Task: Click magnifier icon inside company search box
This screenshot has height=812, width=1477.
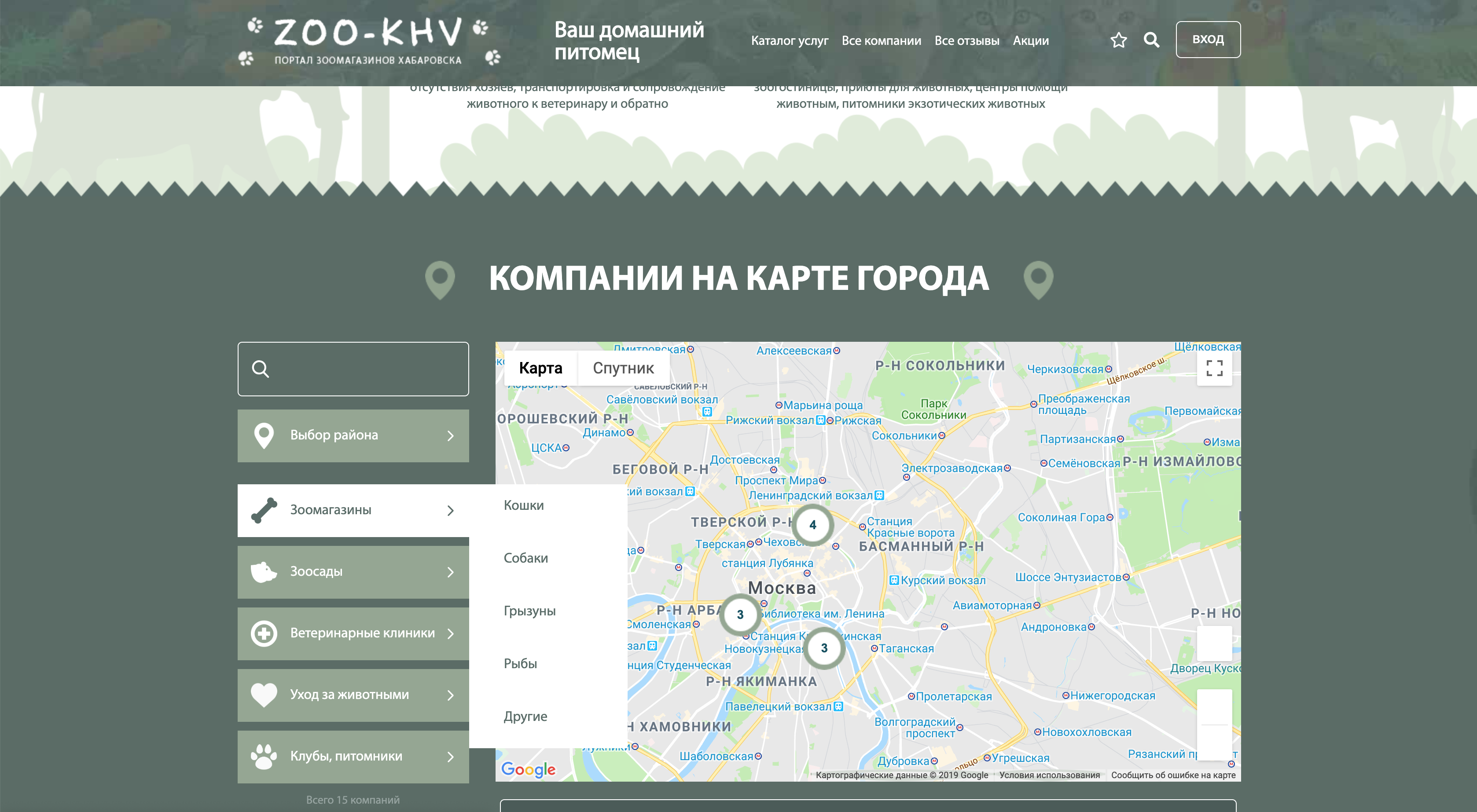Action: pyautogui.click(x=260, y=369)
